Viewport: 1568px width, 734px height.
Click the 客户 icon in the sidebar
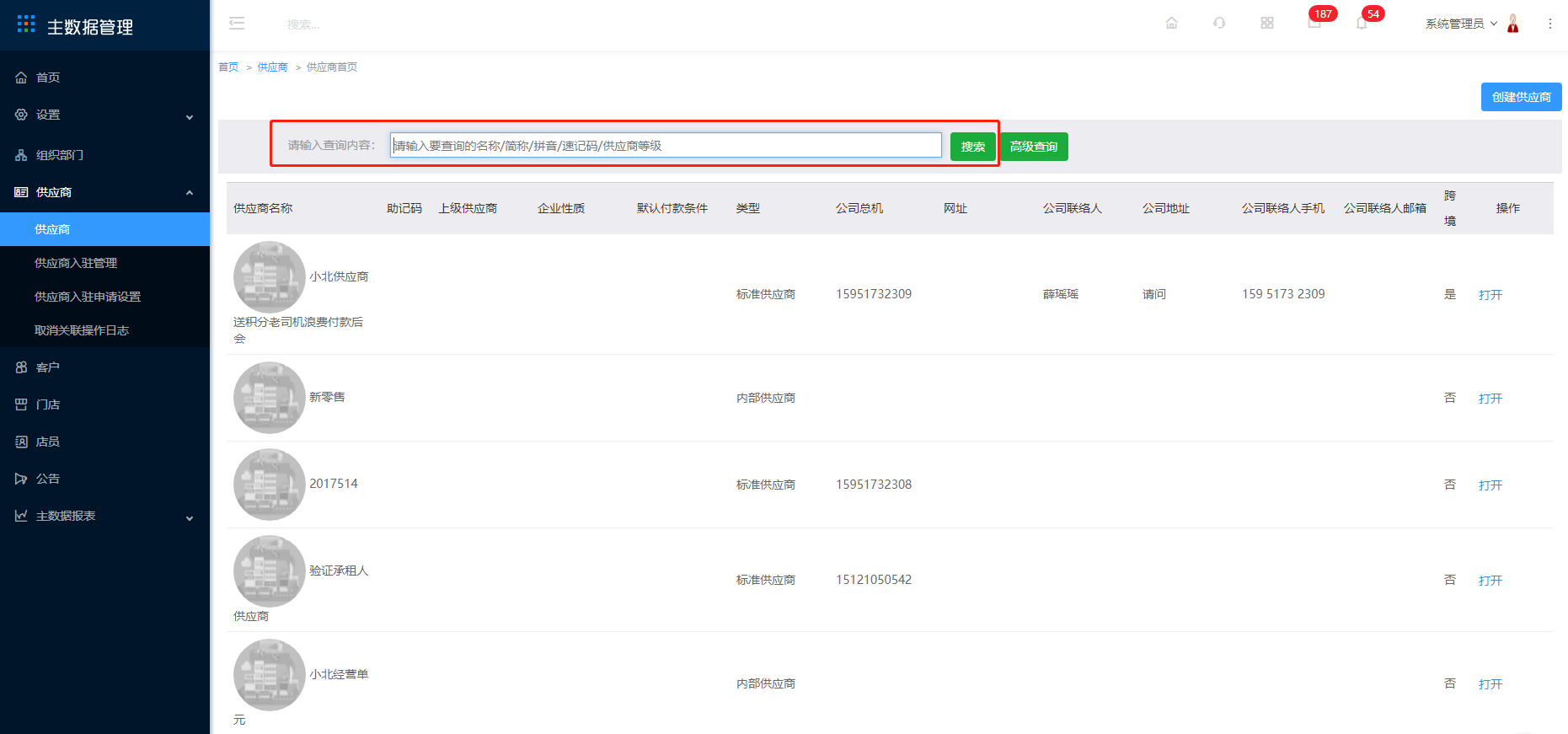point(21,367)
